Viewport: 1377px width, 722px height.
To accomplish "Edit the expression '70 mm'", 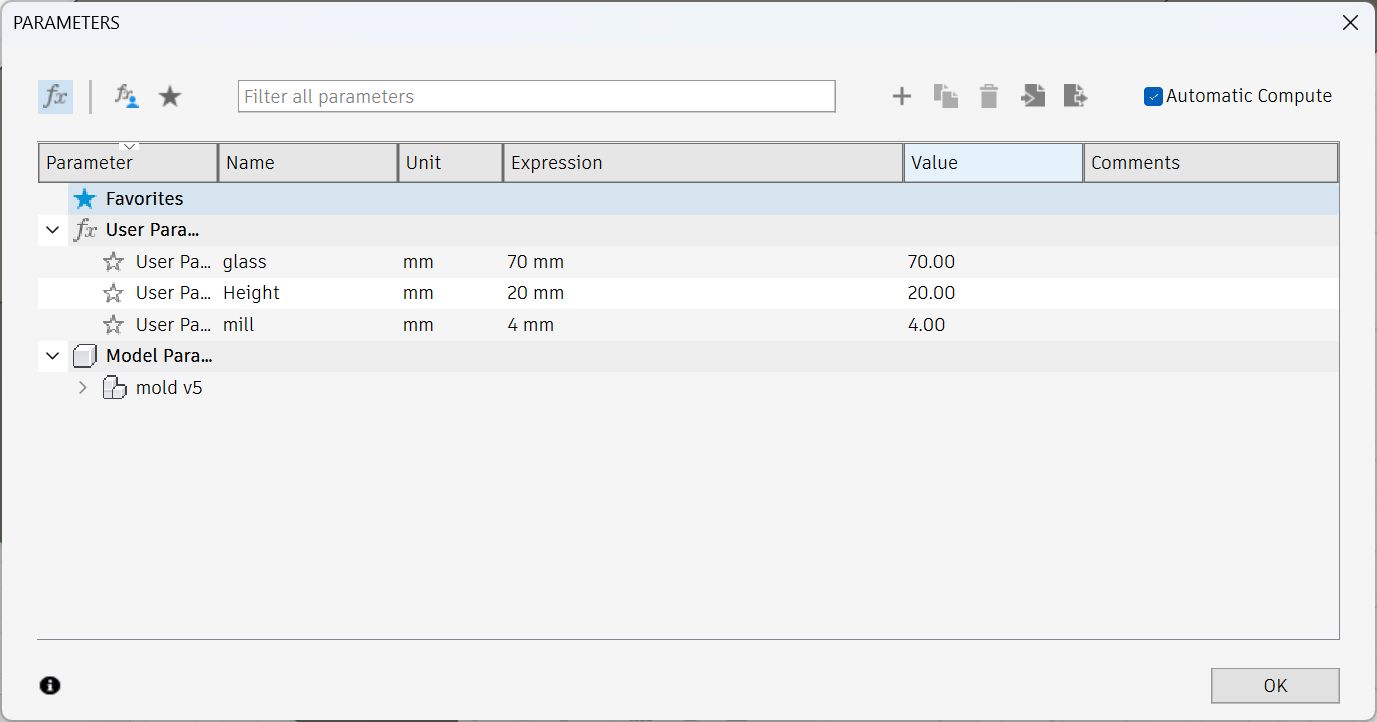I will 535,262.
